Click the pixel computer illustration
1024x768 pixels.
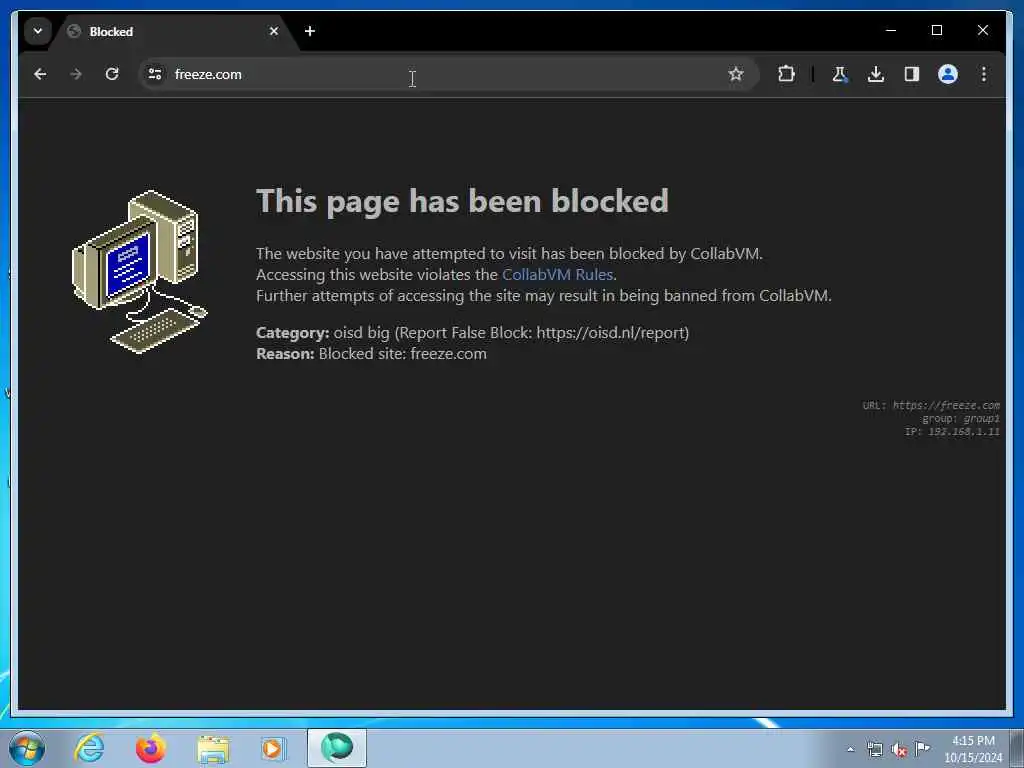[x=139, y=272]
